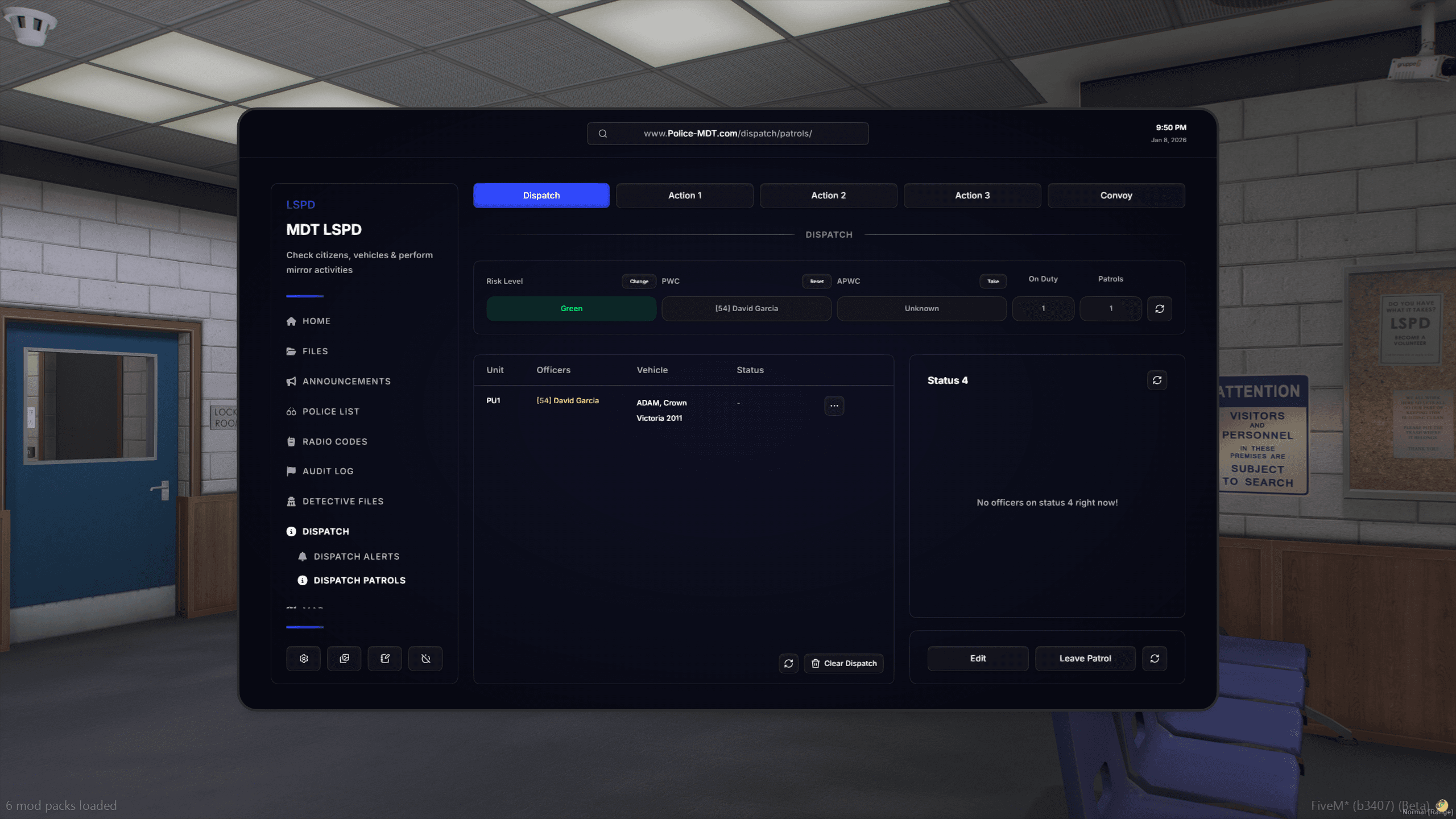
Task: Open ANNOUNCEMENTS in the sidebar
Action: (338, 381)
